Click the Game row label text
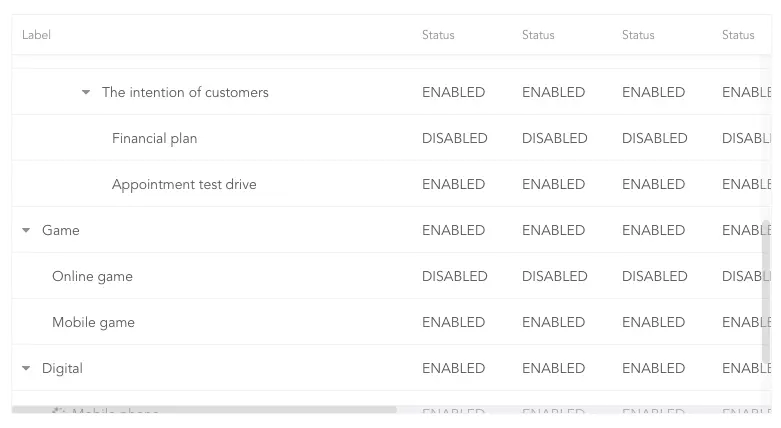Screen dimensions: 781x428 point(60,230)
